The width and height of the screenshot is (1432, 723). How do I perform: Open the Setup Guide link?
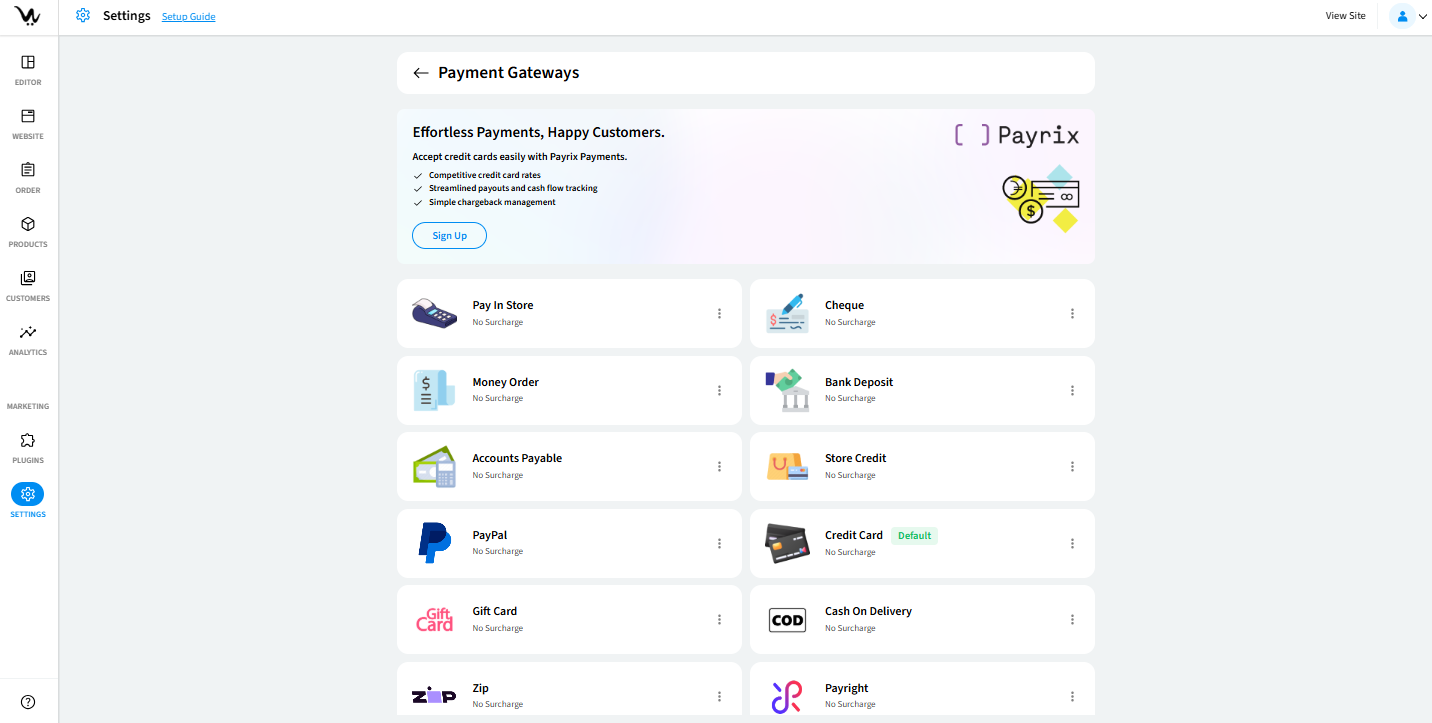(188, 17)
